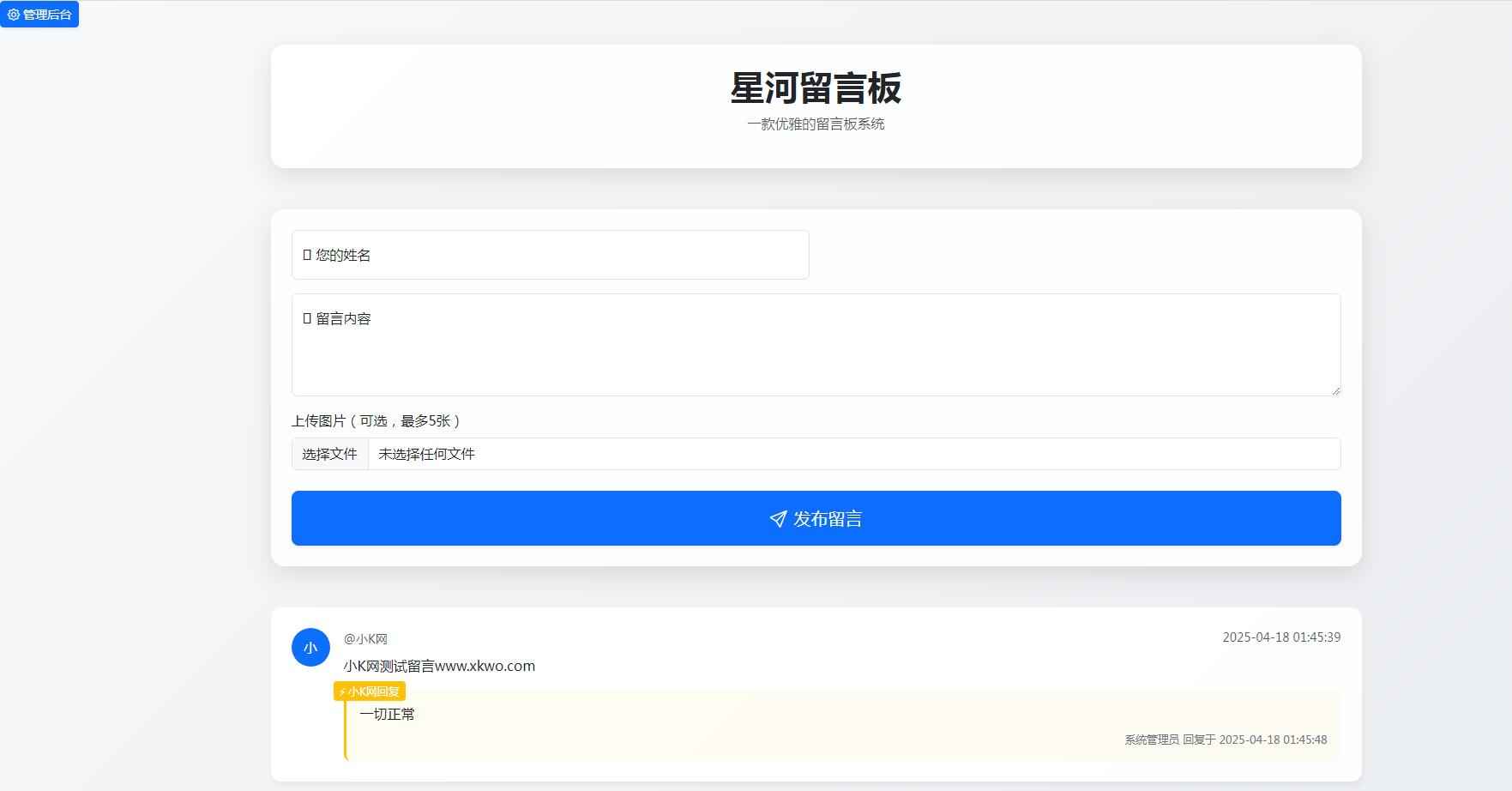Click the @小K网 username label
This screenshot has height=791, width=1512.
pos(364,638)
